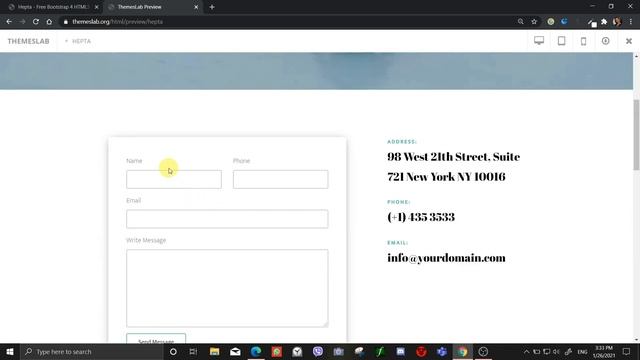Open Microsoft Teams from the taskbar
640x360 pixels.
[x=442, y=351]
